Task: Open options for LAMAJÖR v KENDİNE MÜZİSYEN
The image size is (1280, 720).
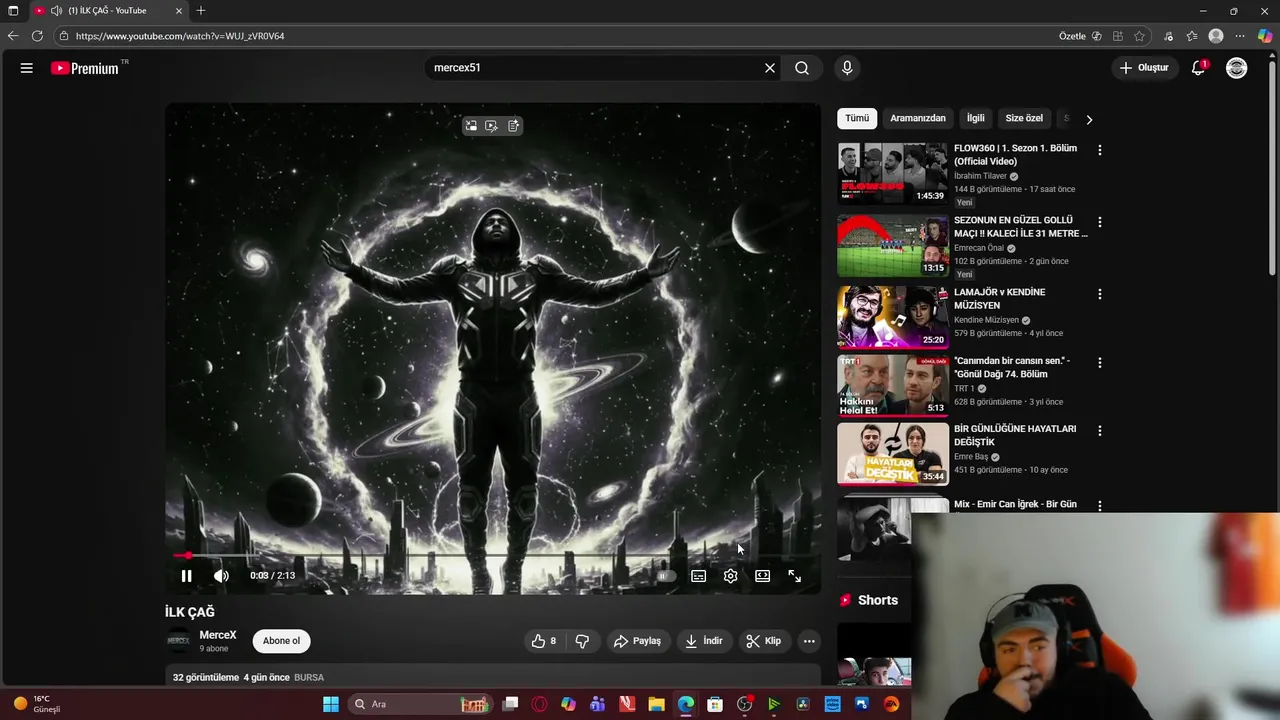Action: 1100,294
